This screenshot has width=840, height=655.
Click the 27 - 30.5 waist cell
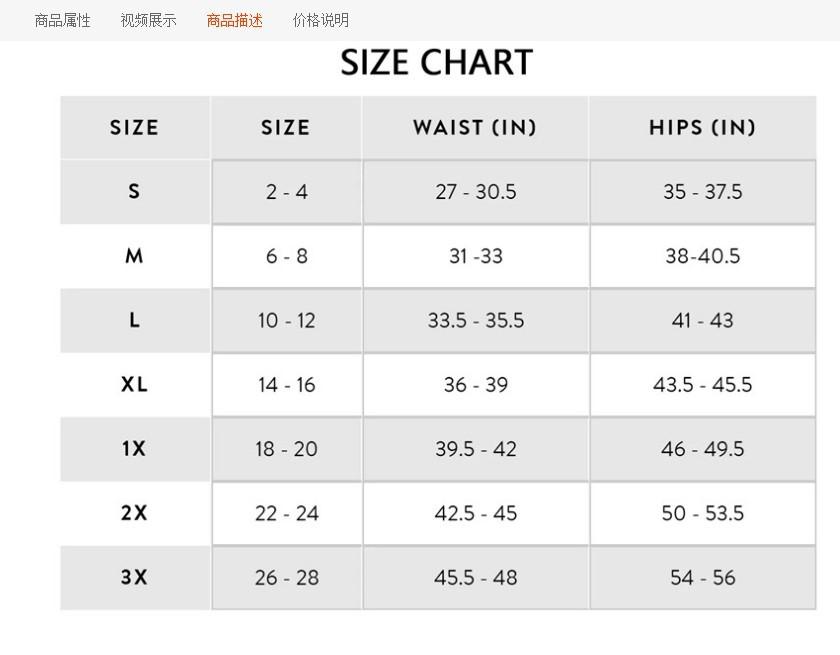click(x=475, y=192)
